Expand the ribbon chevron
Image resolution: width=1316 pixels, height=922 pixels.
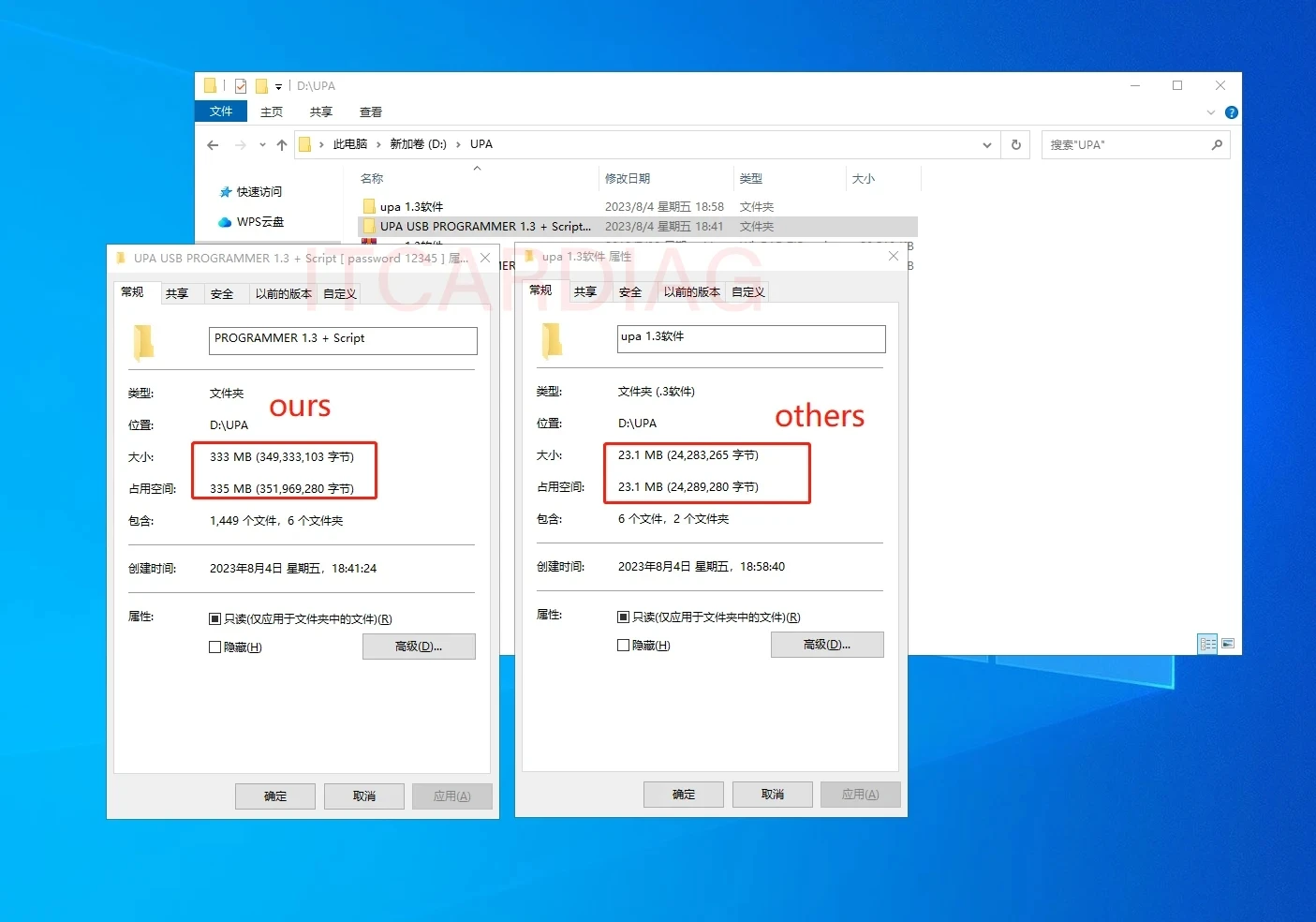1211,112
